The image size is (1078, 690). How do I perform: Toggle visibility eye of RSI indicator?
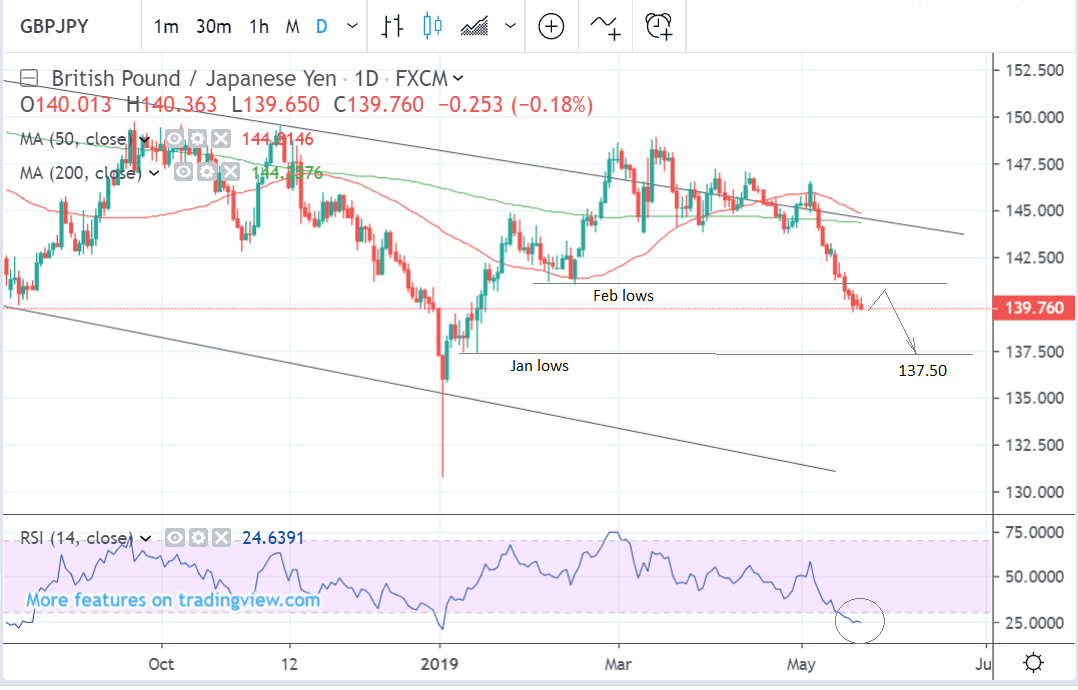tap(175, 537)
